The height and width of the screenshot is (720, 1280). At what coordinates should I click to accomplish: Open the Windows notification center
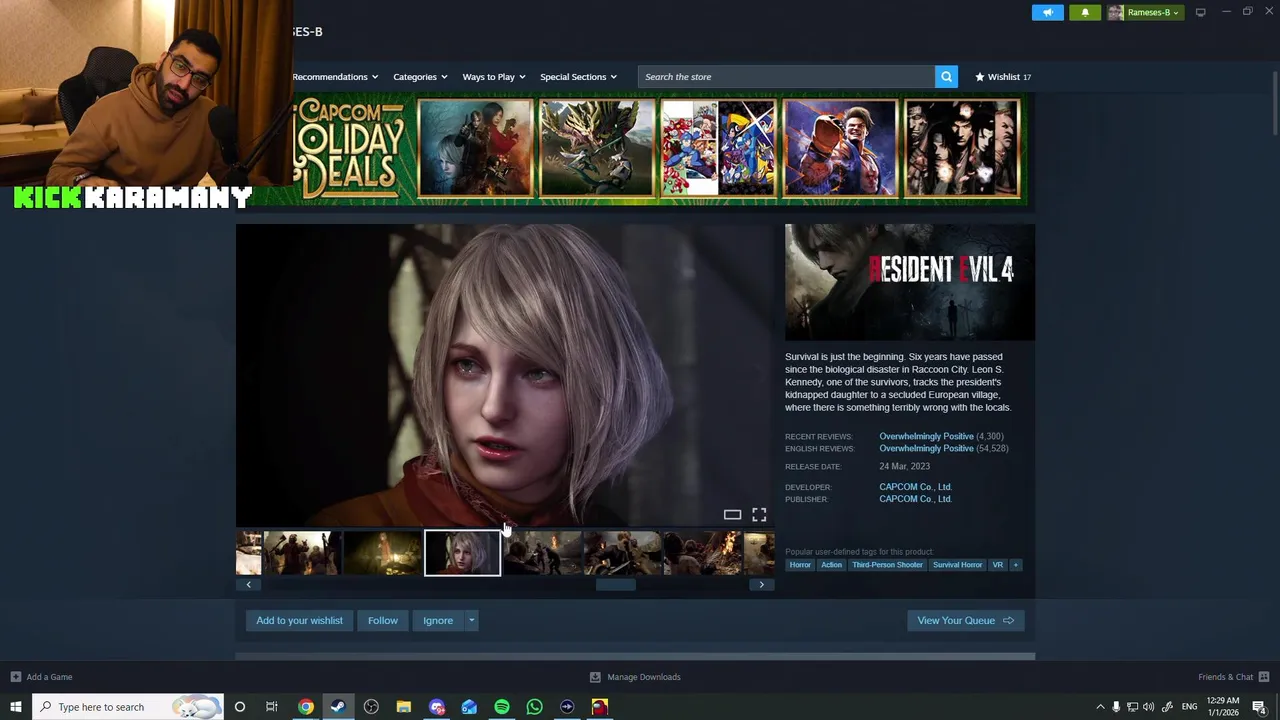[1259, 707]
